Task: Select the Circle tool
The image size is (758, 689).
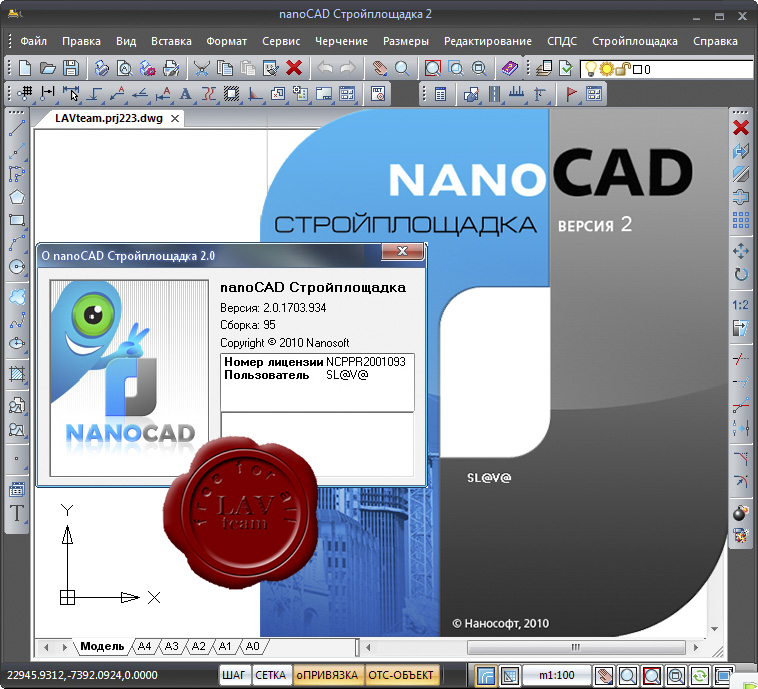Action: coord(16,266)
